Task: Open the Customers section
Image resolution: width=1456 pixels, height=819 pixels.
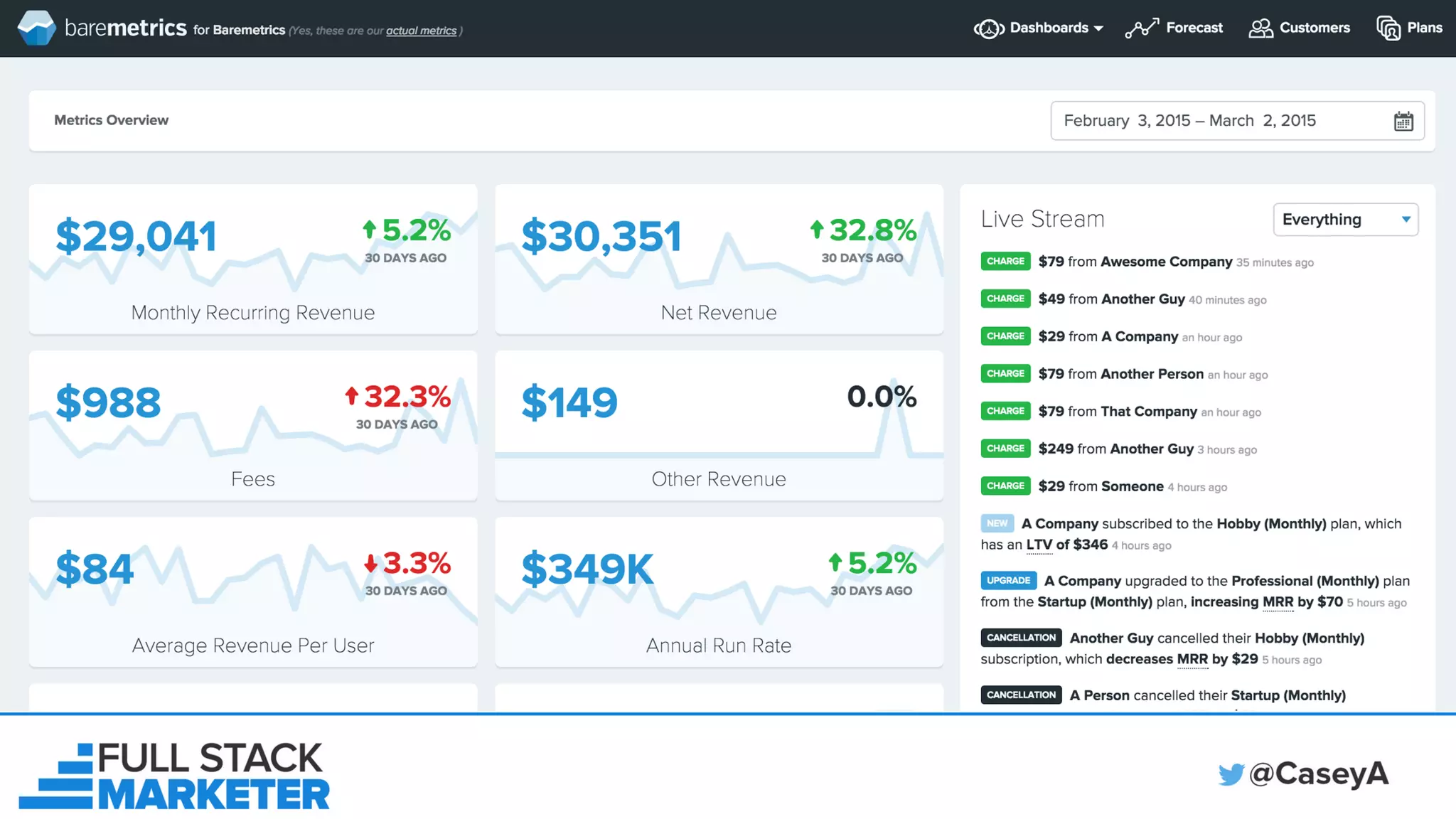Action: click(1315, 28)
